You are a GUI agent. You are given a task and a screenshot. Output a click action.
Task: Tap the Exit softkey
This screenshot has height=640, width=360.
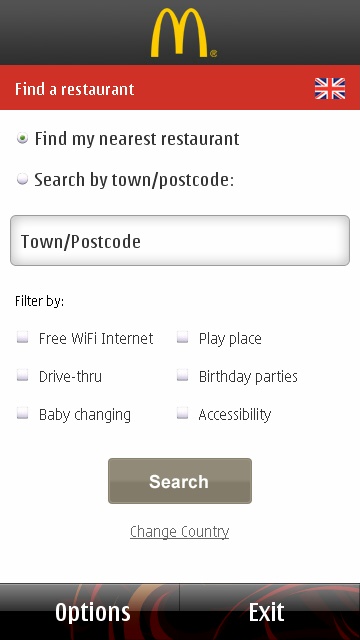pos(267,612)
